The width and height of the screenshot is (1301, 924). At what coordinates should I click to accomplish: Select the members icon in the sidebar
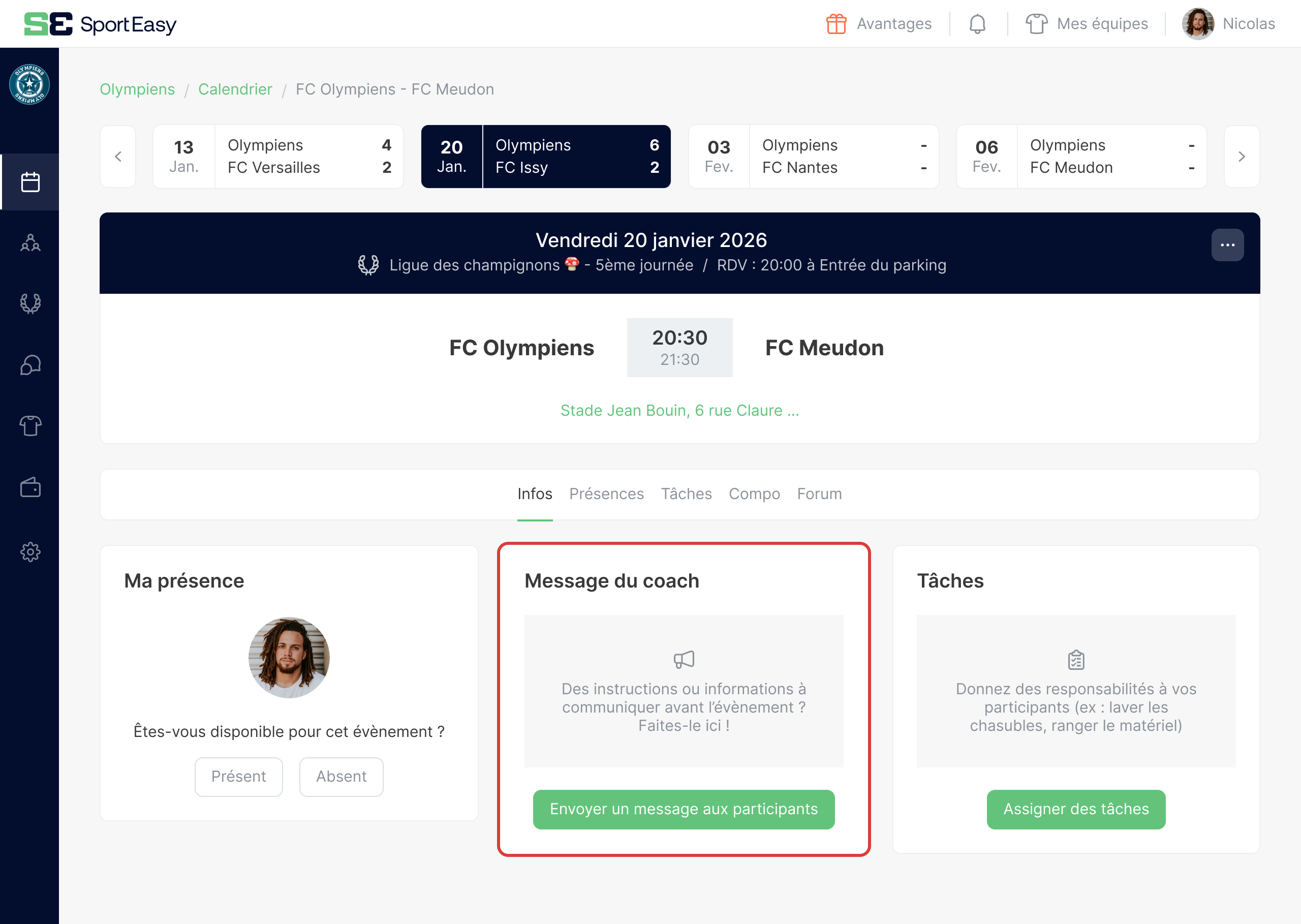pyautogui.click(x=29, y=243)
